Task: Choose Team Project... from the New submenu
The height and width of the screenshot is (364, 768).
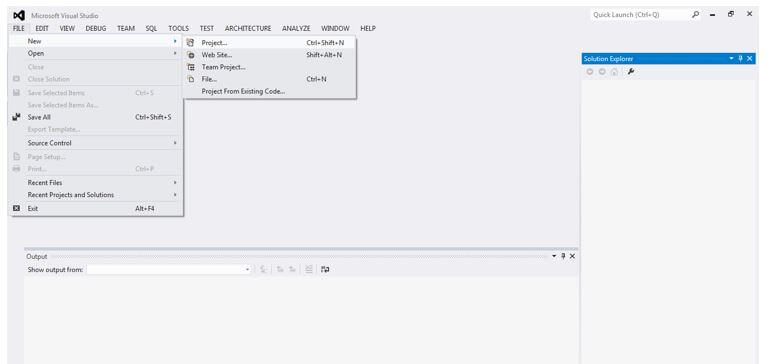Action: 269,67
